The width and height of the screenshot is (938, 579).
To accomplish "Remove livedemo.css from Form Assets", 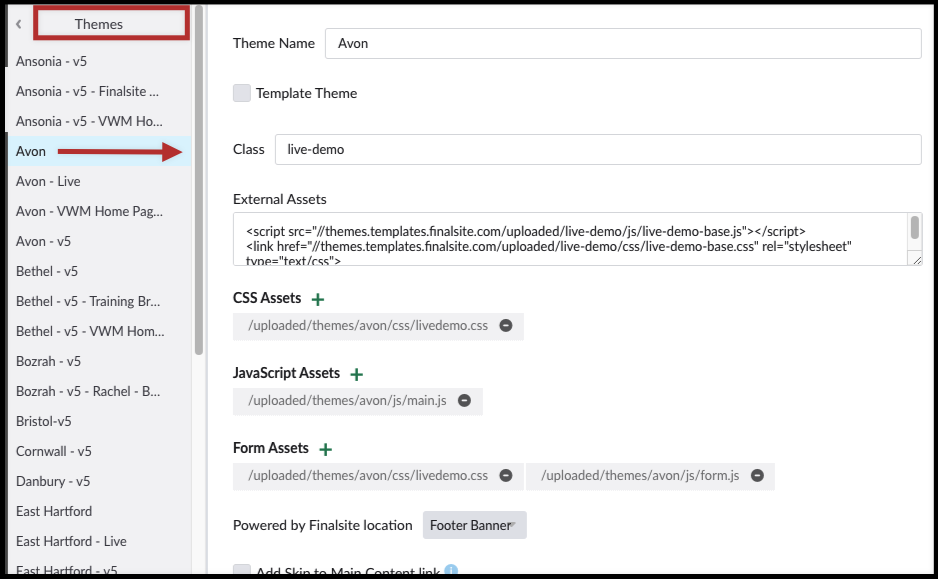I will (506, 475).
